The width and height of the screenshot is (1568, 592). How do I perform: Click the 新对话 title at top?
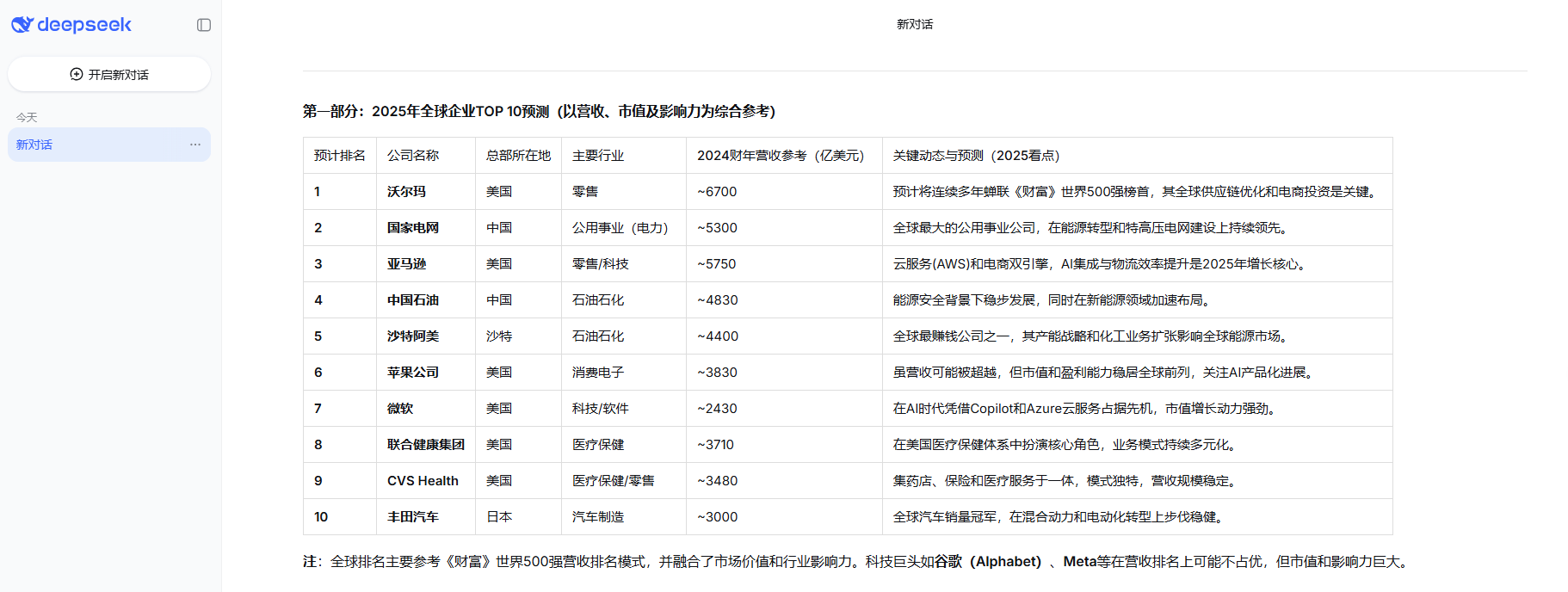coord(915,25)
